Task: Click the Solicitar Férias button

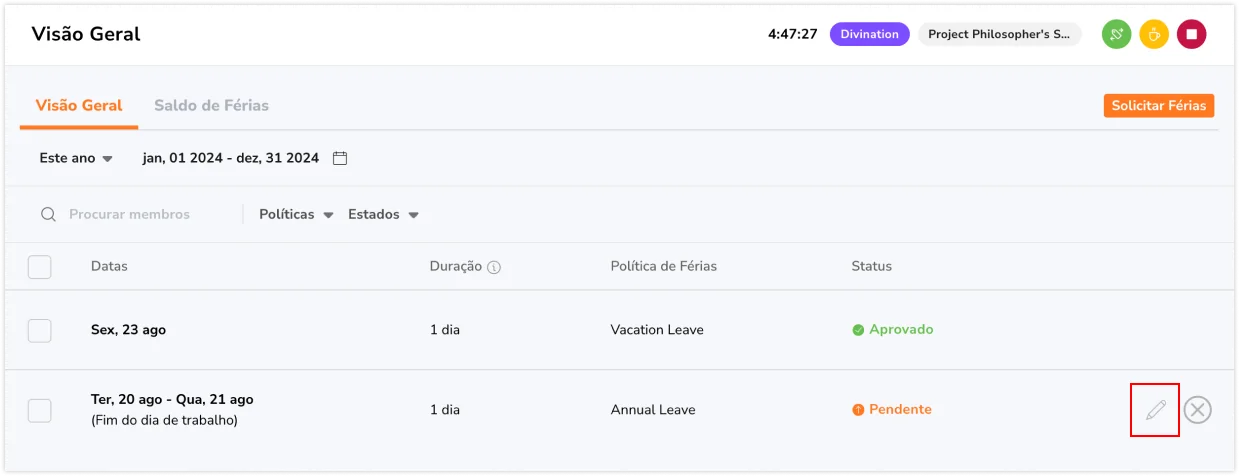Action: coord(1159,106)
